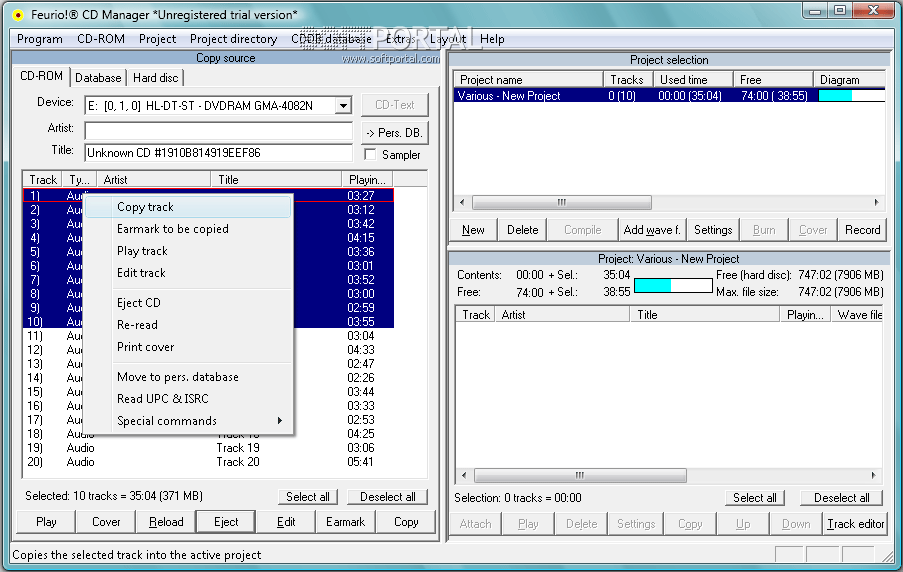Click the Artist input field
The height and width of the screenshot is (572, 903).
(x=218, y=131)
